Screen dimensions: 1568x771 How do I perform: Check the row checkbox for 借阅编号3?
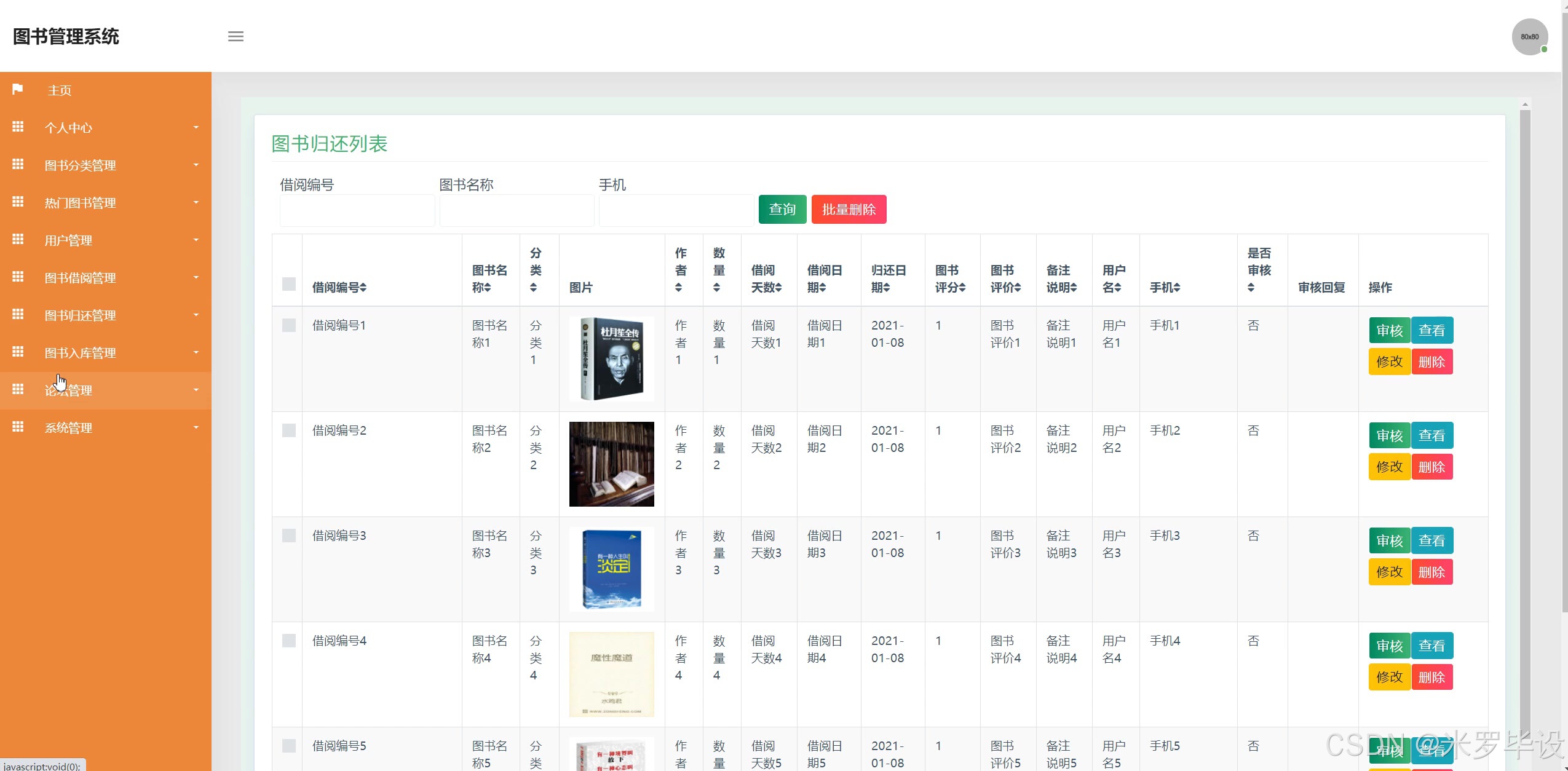click(x=288, y=536)
